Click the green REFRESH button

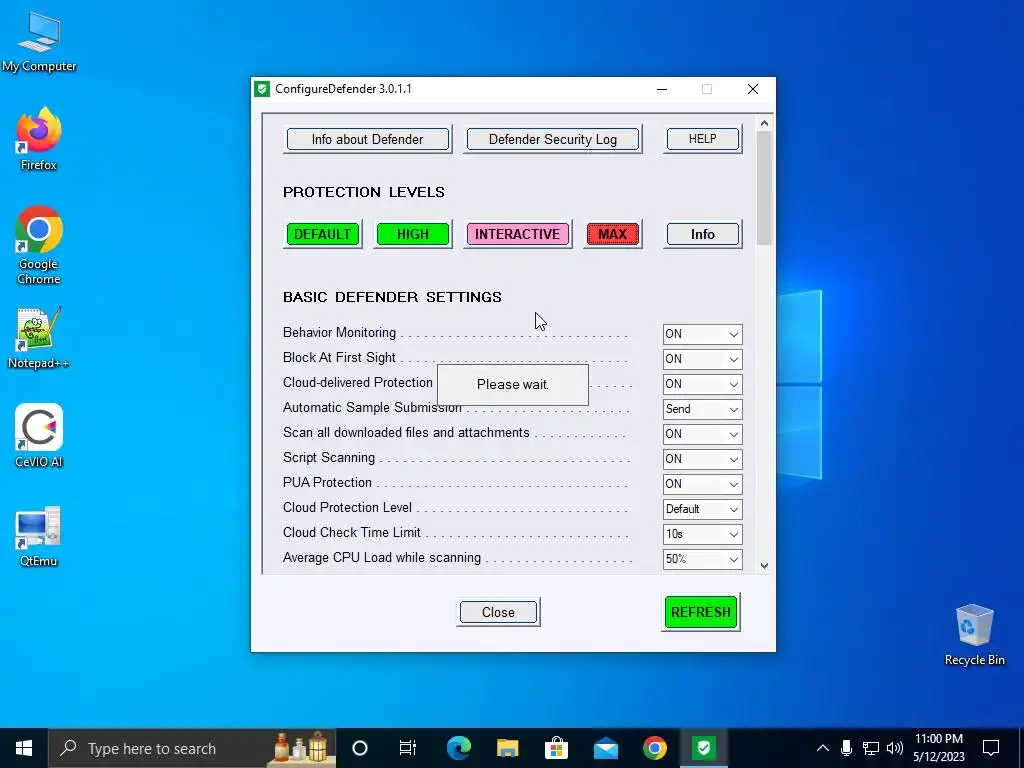(x=701, y=612)
